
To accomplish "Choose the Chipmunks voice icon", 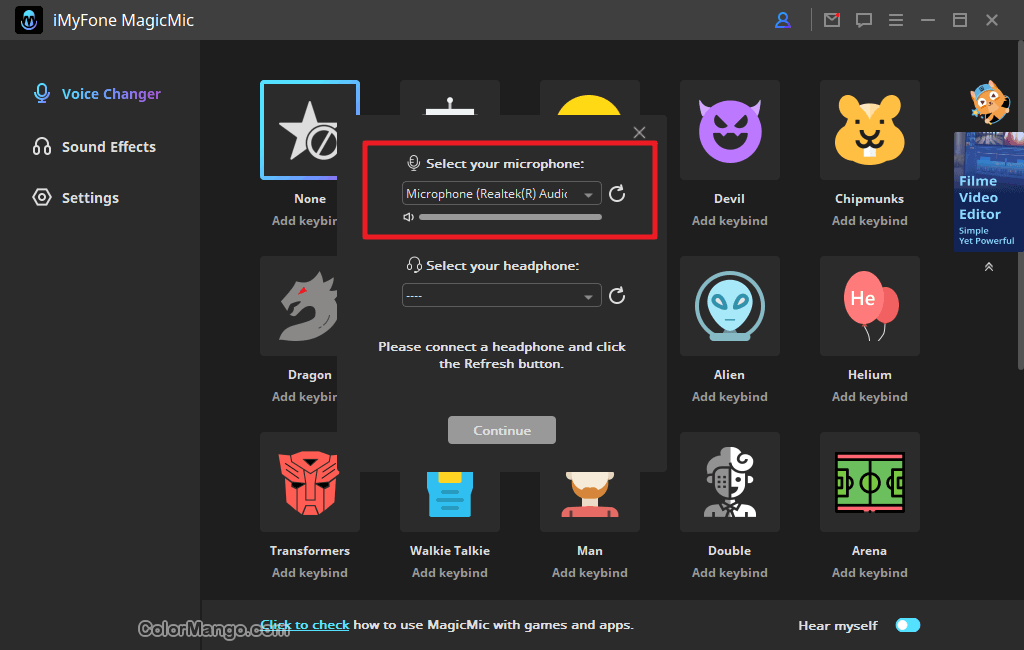I will 869,130.
